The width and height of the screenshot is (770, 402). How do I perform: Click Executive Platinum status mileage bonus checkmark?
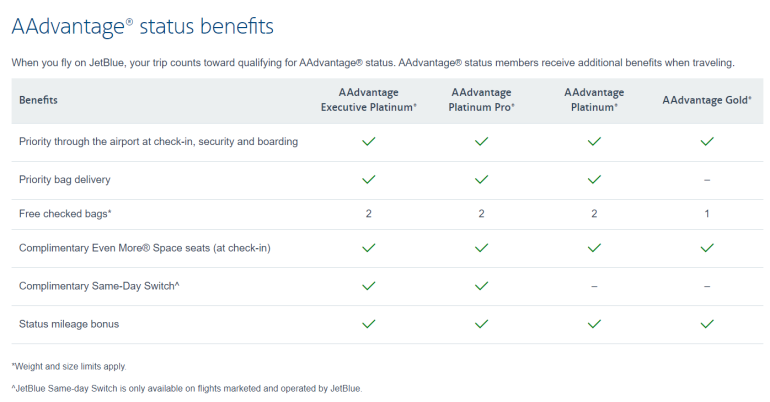click(x=368, y=324)
